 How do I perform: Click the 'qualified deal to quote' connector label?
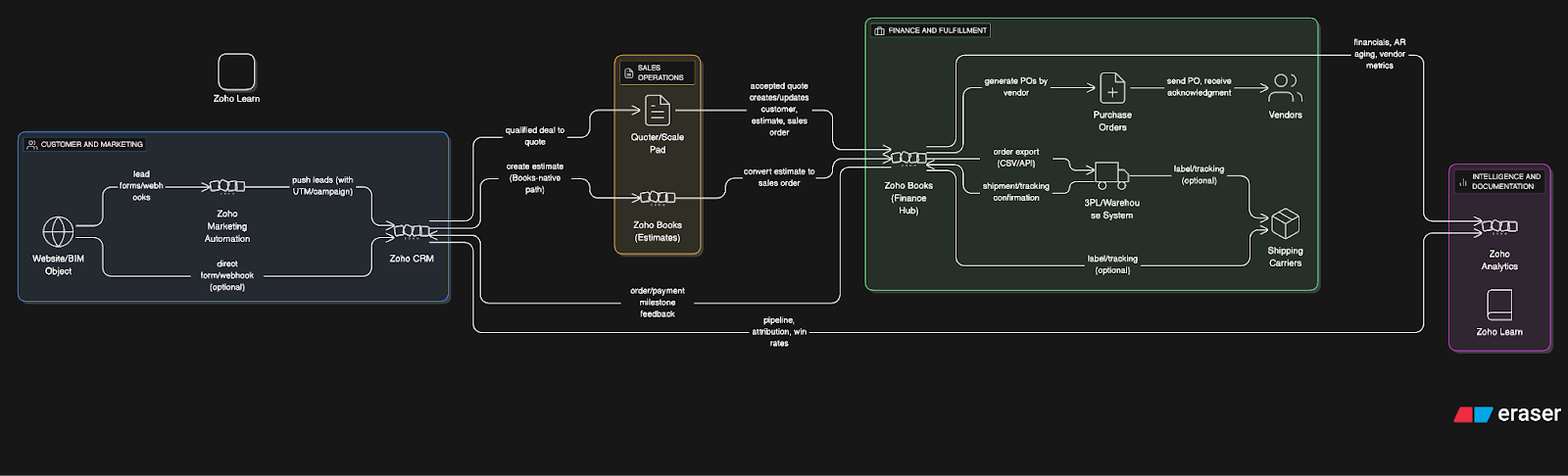click(535, 136)
